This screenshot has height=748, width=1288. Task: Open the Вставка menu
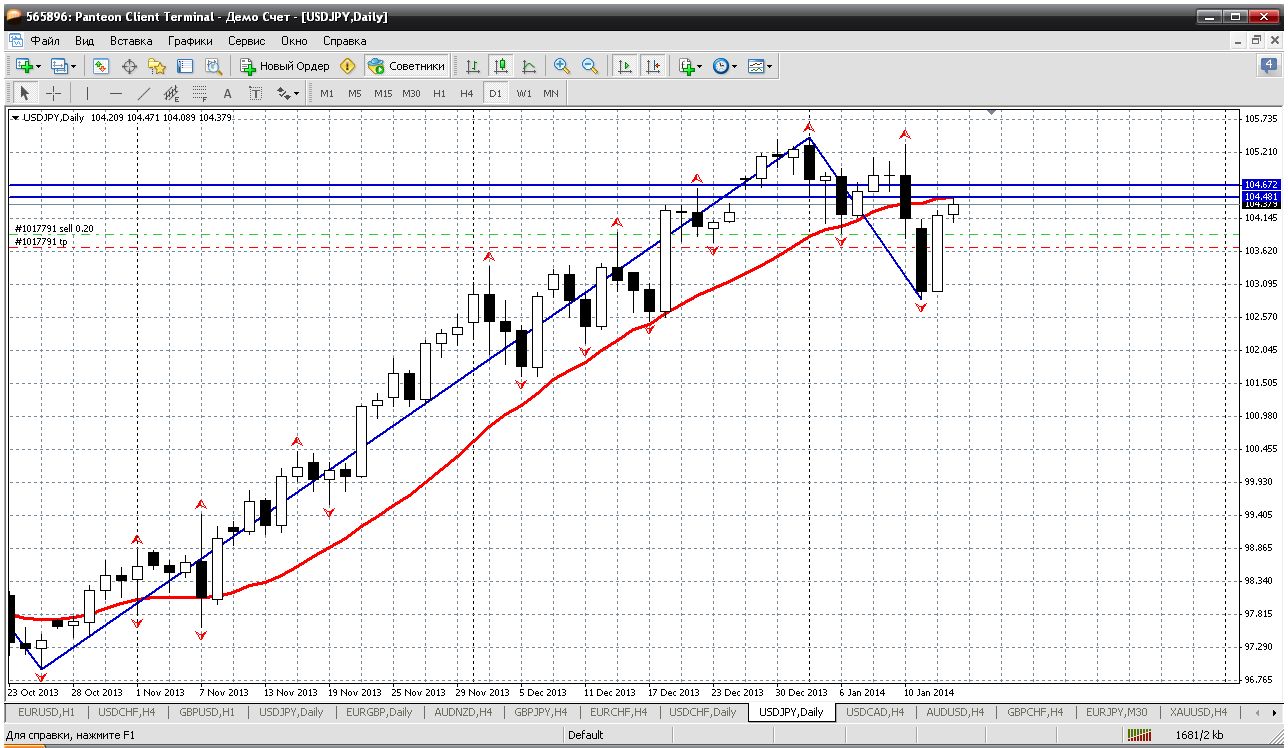[131, 41]
